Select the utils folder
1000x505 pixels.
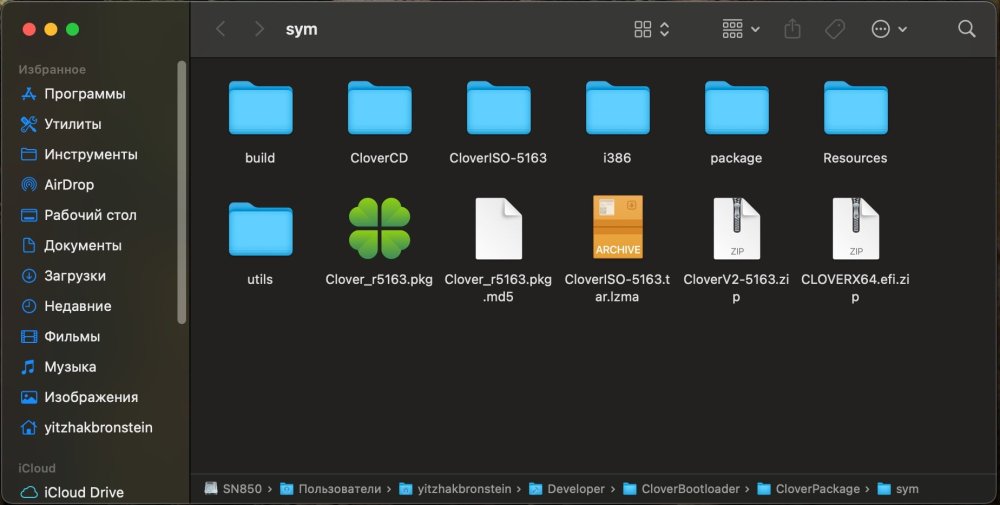(260, 230)
